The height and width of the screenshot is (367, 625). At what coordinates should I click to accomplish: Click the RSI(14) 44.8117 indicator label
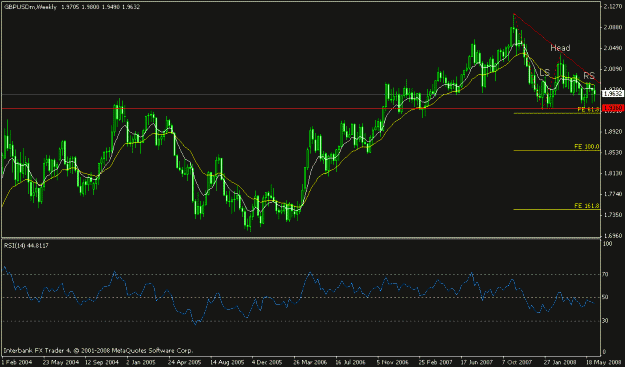[26, 245]
